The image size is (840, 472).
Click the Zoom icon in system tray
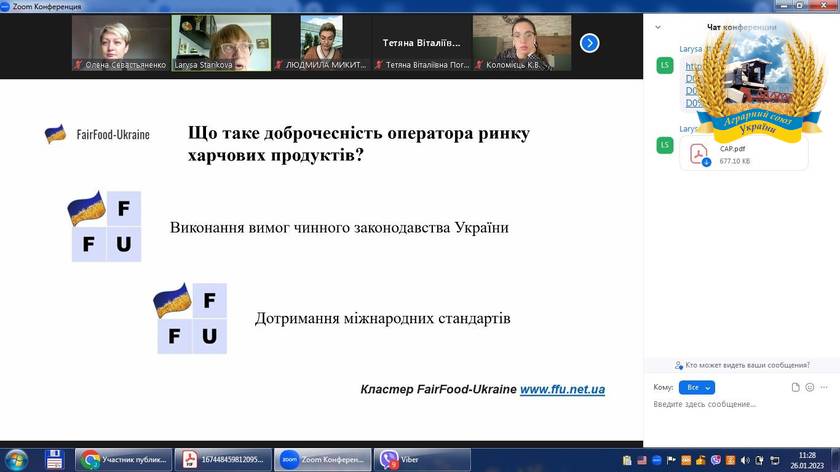(x=657, y=460)
